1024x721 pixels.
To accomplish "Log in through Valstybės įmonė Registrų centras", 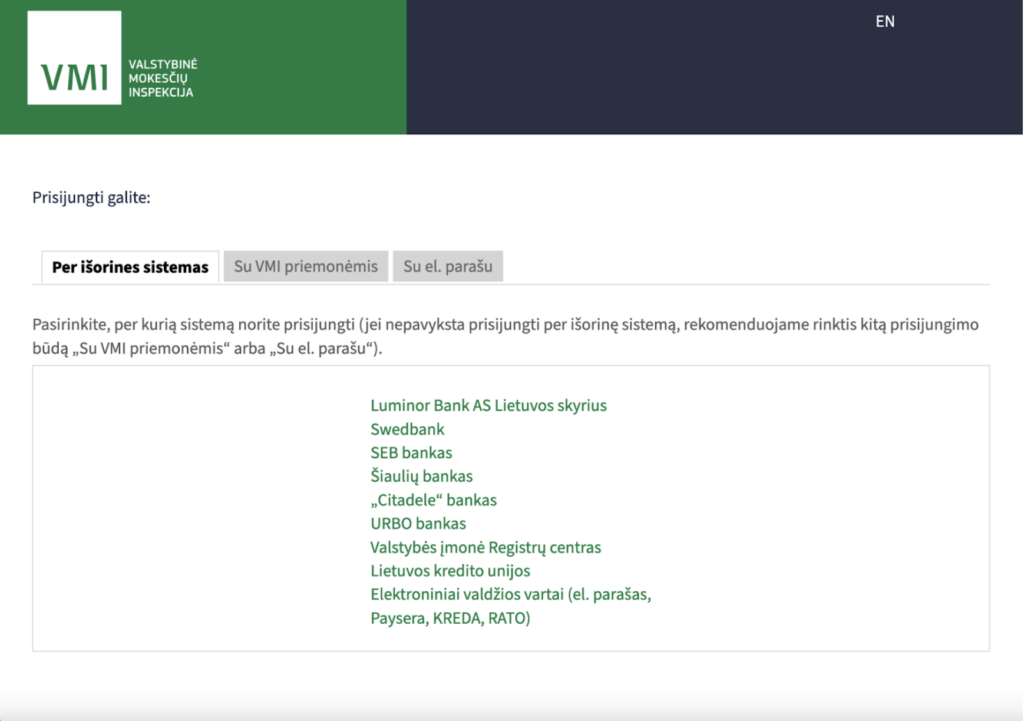I will [485, 547].
